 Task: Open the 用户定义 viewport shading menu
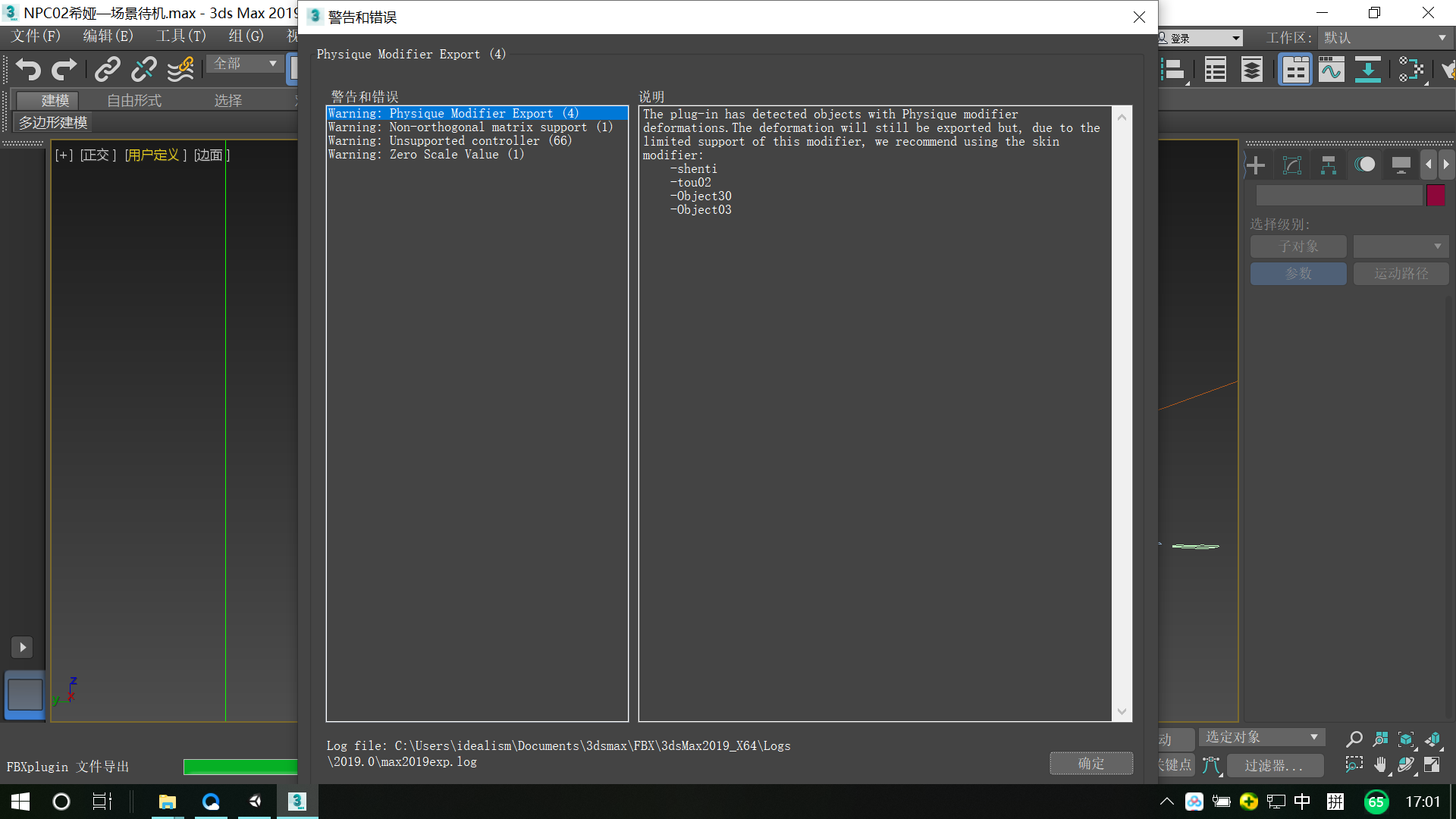pyautogui.click(x=155, y=155)
